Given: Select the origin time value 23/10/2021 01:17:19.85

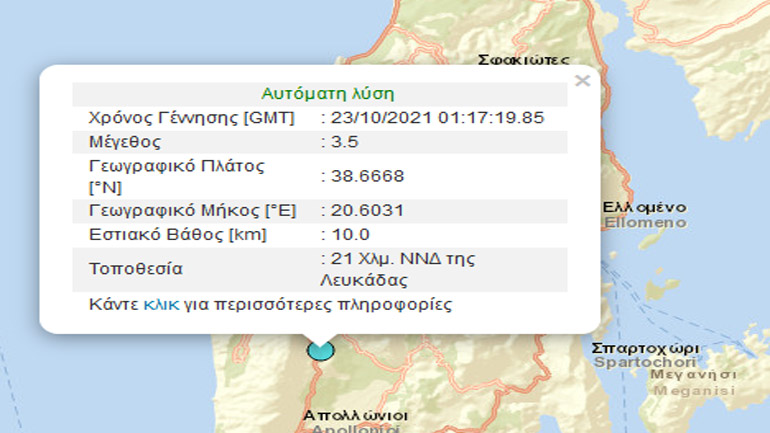Looking at the screenshot, I should coord(438,118).
